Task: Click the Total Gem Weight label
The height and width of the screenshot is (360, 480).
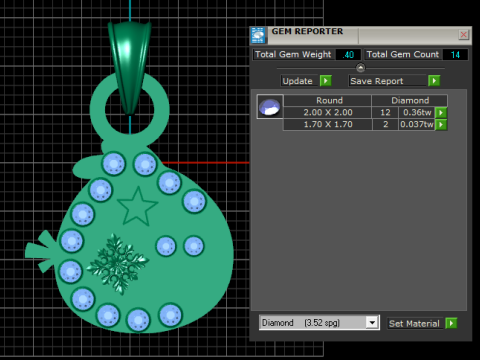Action: [x=293, y=55]
